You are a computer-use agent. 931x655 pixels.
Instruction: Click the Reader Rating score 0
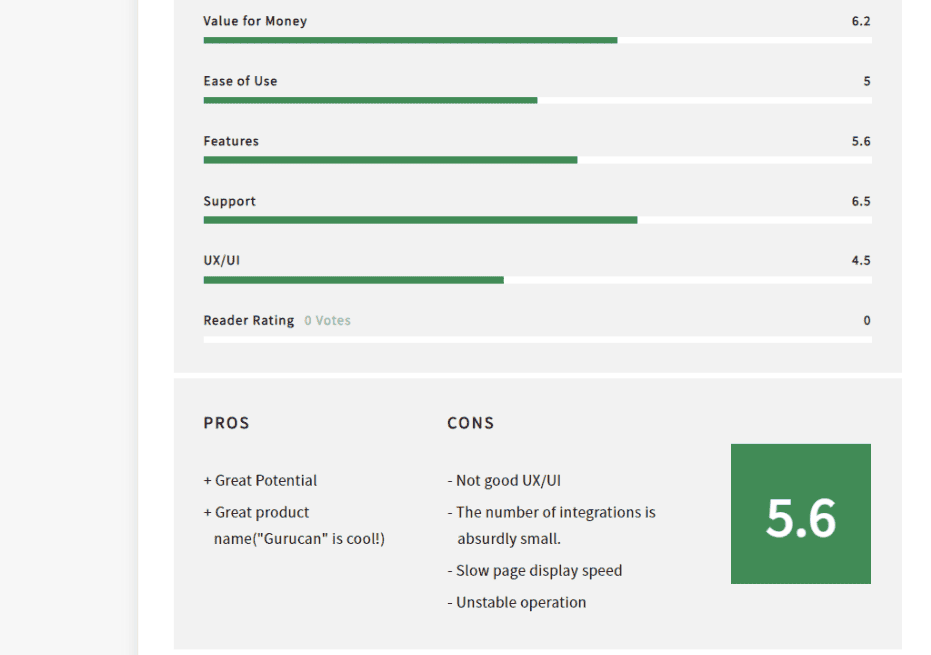[x=867, y=321]
